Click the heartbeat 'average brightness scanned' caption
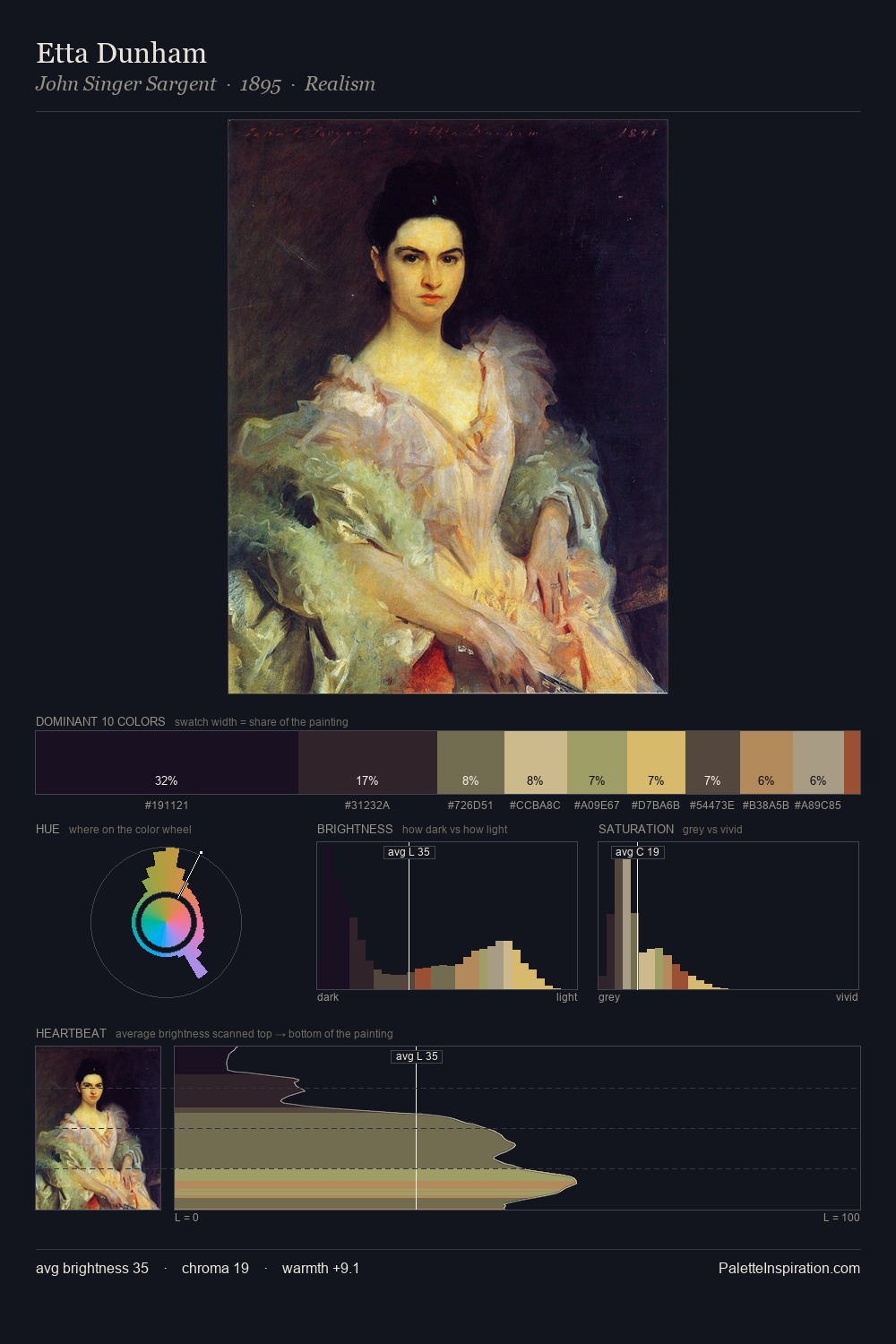The width and height of the screenshot is (896, 1344). pyautogui.click(x=254, y=1034)
